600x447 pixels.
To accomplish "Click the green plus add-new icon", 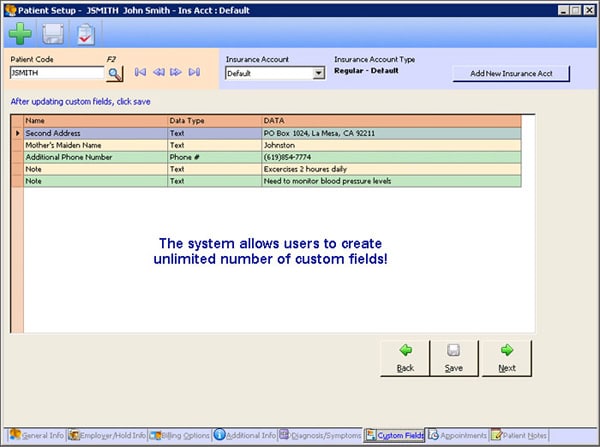I will click(x=20, y=34).
